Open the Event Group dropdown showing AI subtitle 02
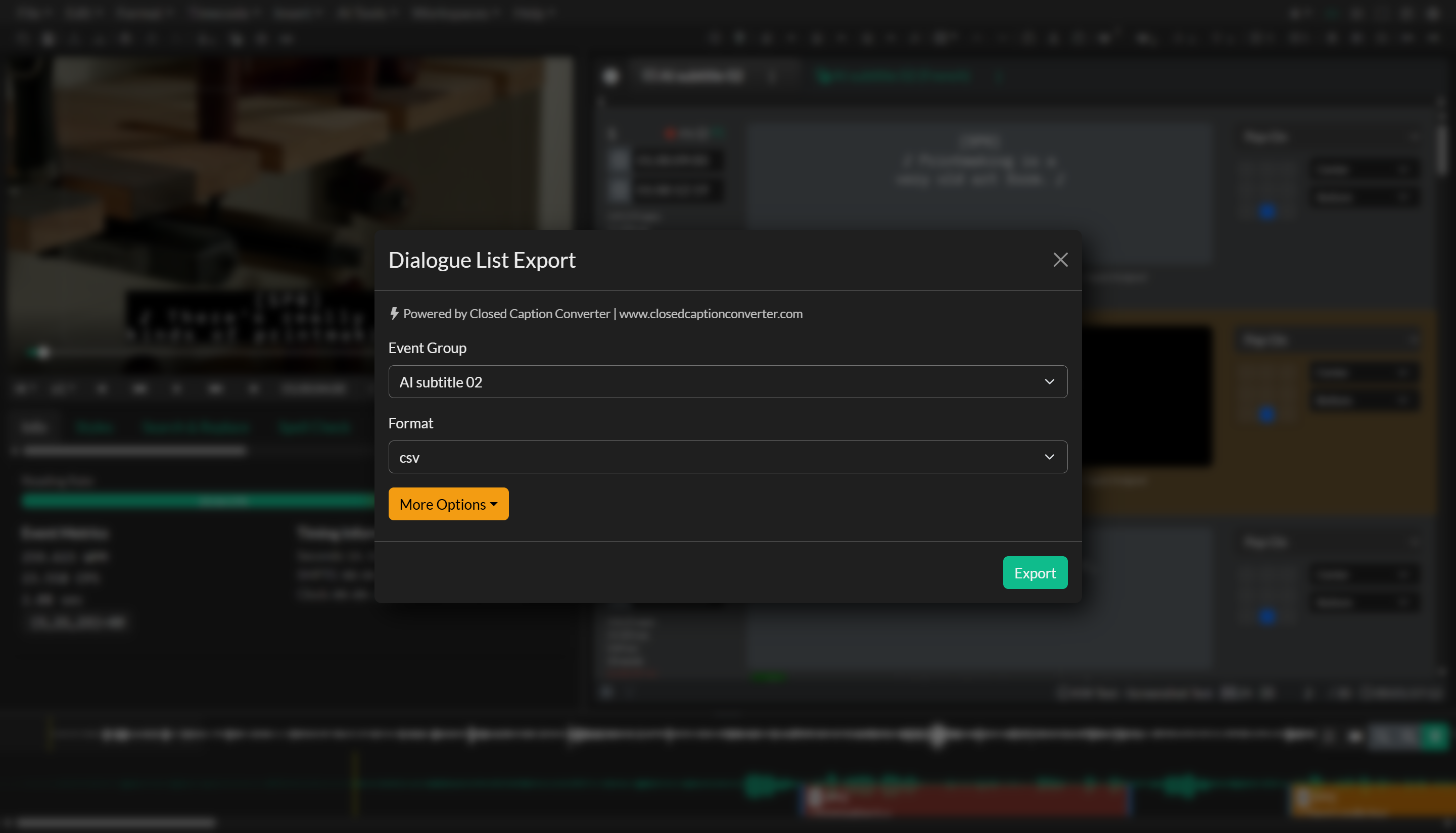 pos(727,381)
